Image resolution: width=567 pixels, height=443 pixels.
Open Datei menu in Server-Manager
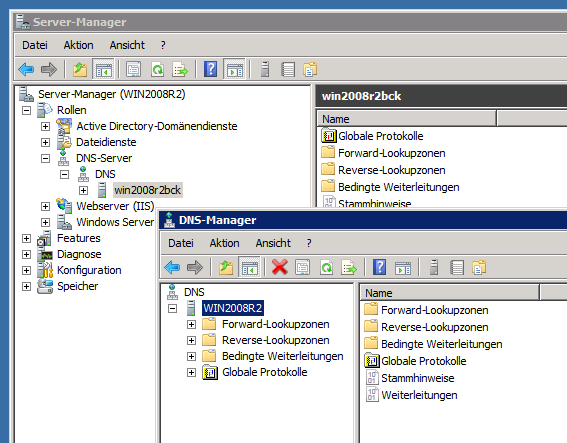pyautogui.click(x=35, y=45)
